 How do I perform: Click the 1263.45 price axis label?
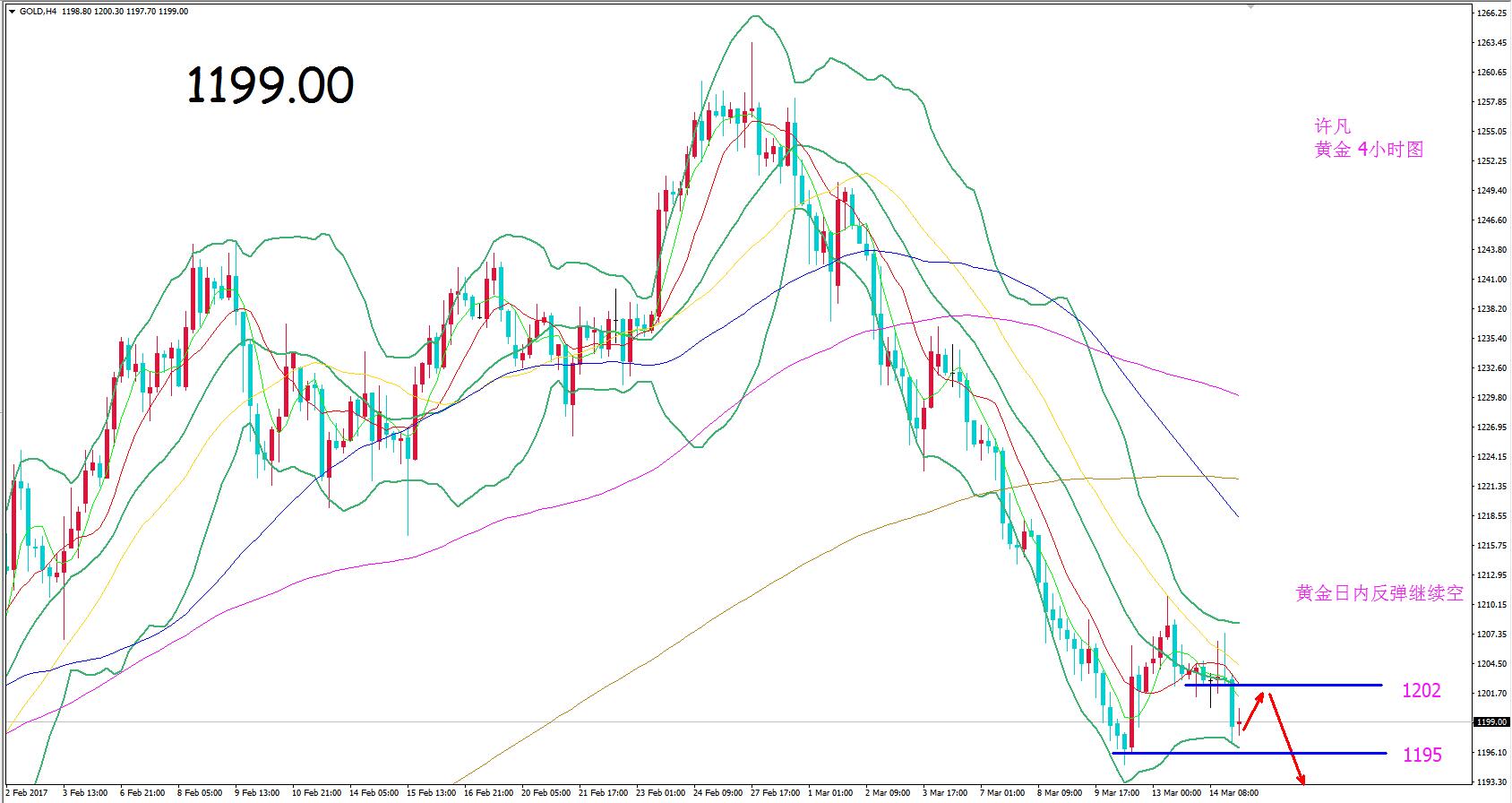pos(1492,43)
